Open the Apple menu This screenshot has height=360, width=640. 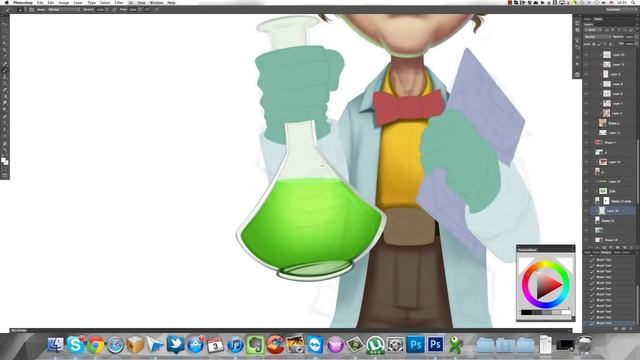[6, 2]
